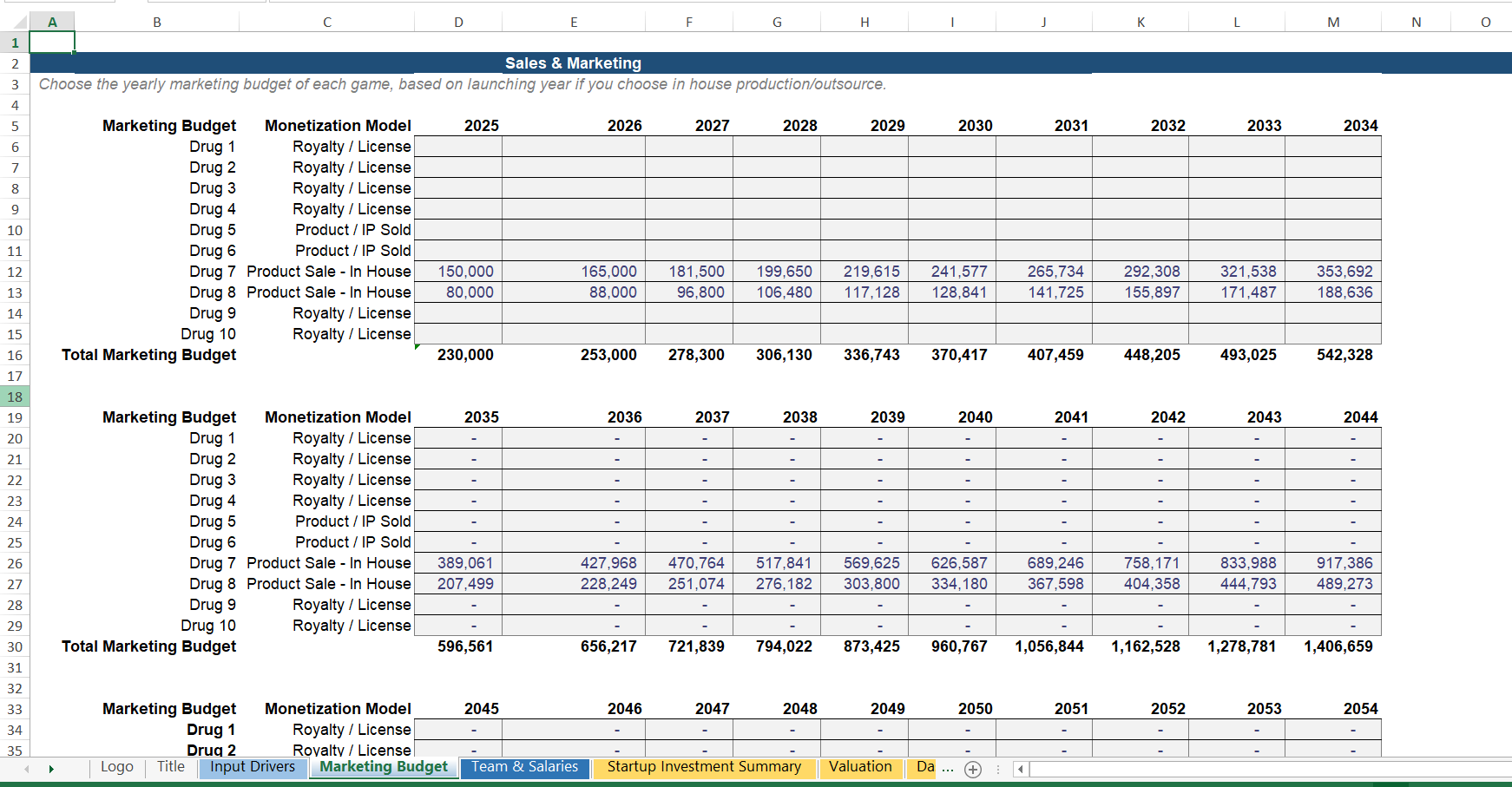Open the Title sheet tab
This screenshot has height=787, width=1512.
(x=171, y=767)
